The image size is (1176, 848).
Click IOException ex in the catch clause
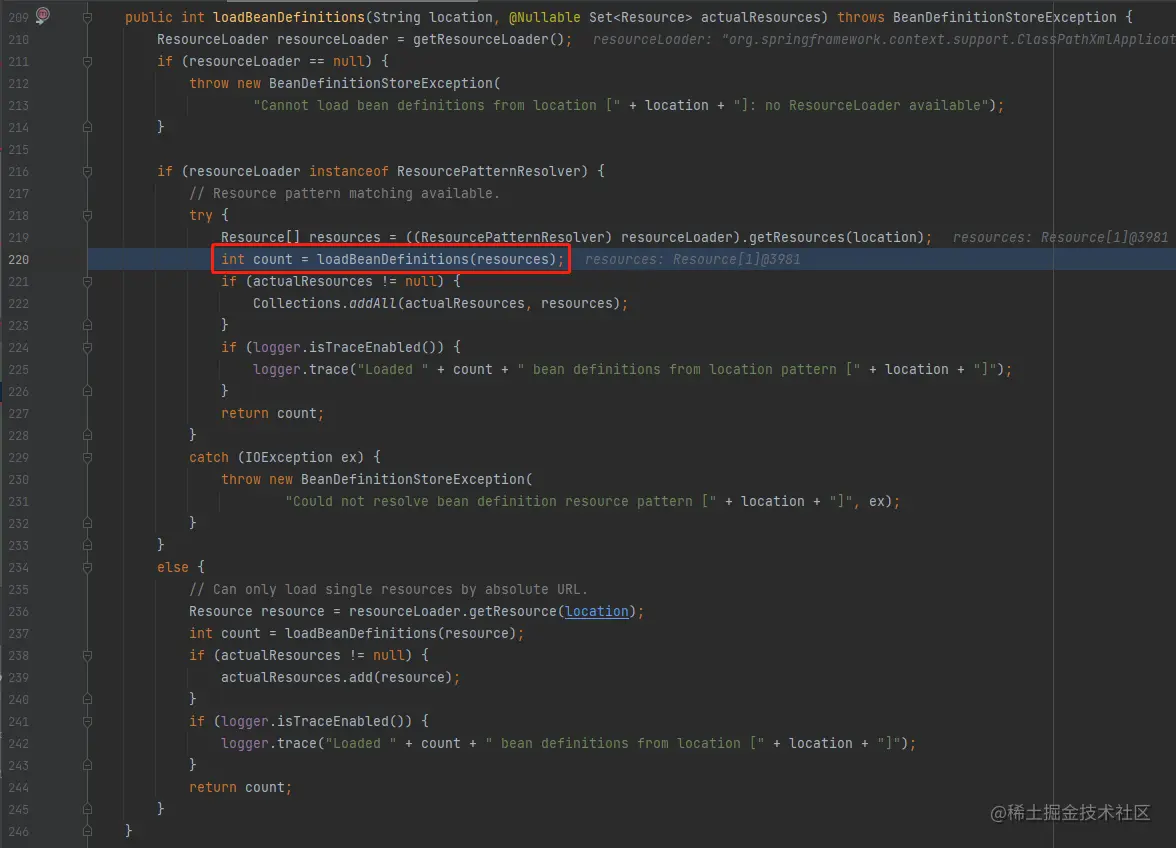click(x=304, y=457)
